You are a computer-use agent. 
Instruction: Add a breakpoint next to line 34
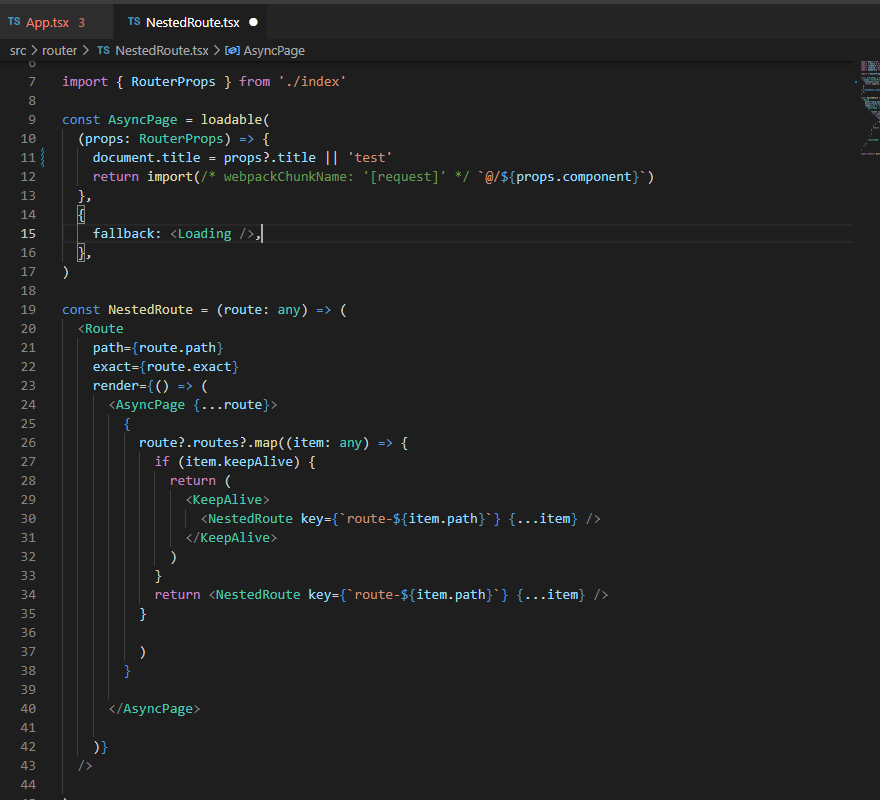[x=14, y=594]
